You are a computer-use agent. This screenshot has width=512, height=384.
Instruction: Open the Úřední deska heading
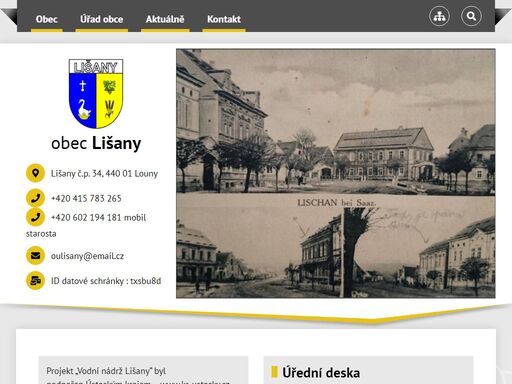coord(321,373)
